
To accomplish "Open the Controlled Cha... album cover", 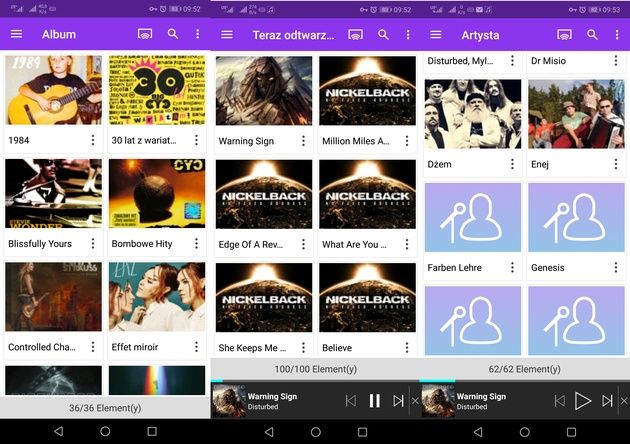I will pyautogui.click(x=53, y=297).
